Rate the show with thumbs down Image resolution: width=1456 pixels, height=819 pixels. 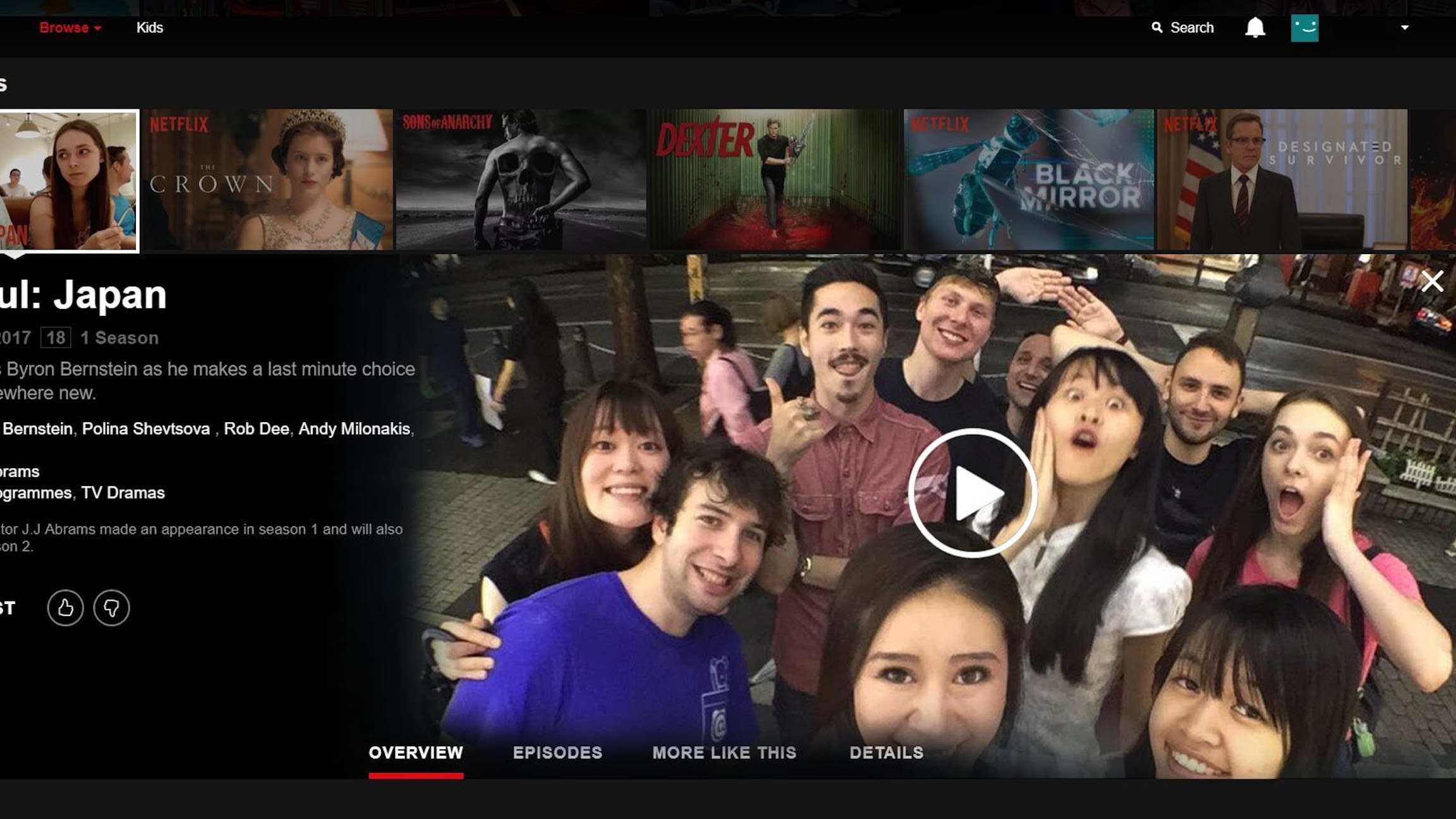[112, 608]
